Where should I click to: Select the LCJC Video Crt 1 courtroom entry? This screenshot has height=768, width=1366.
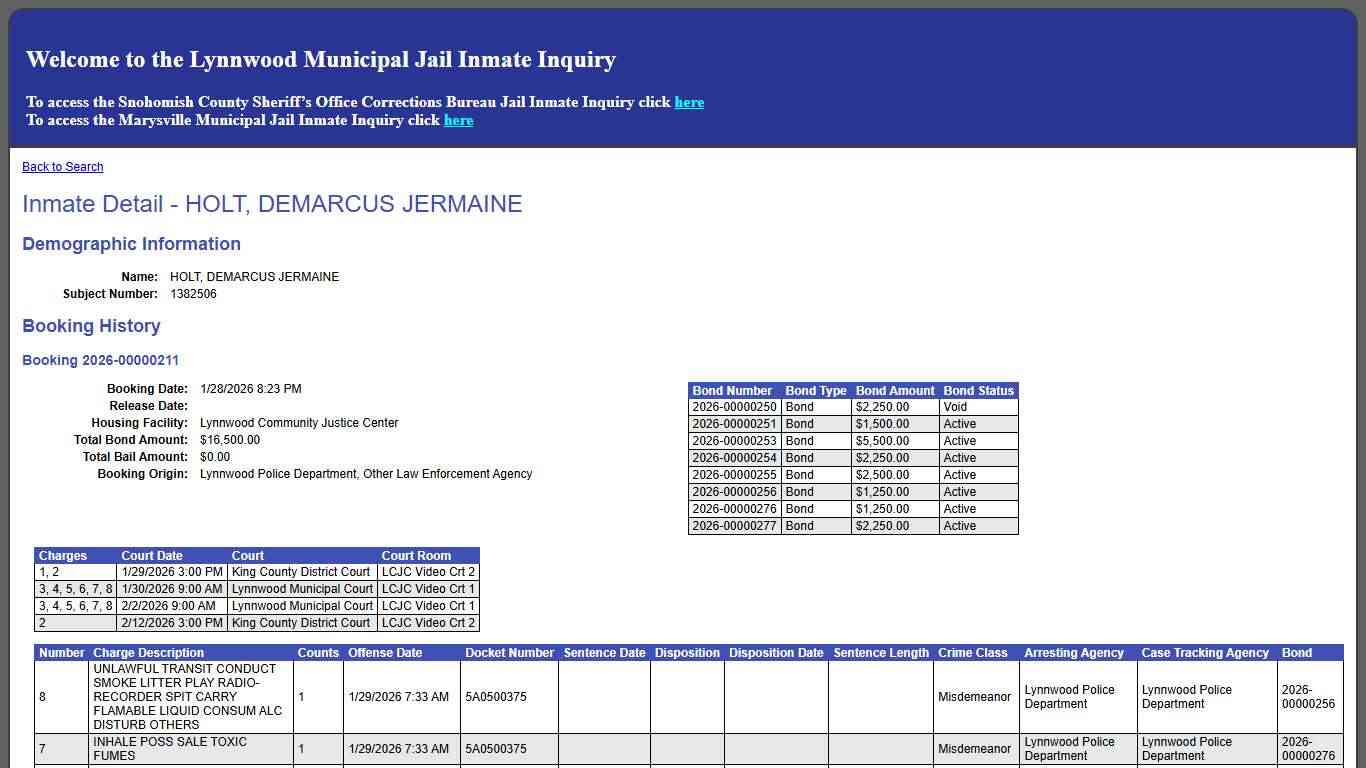pyautogui.click(x=428, y=588)
